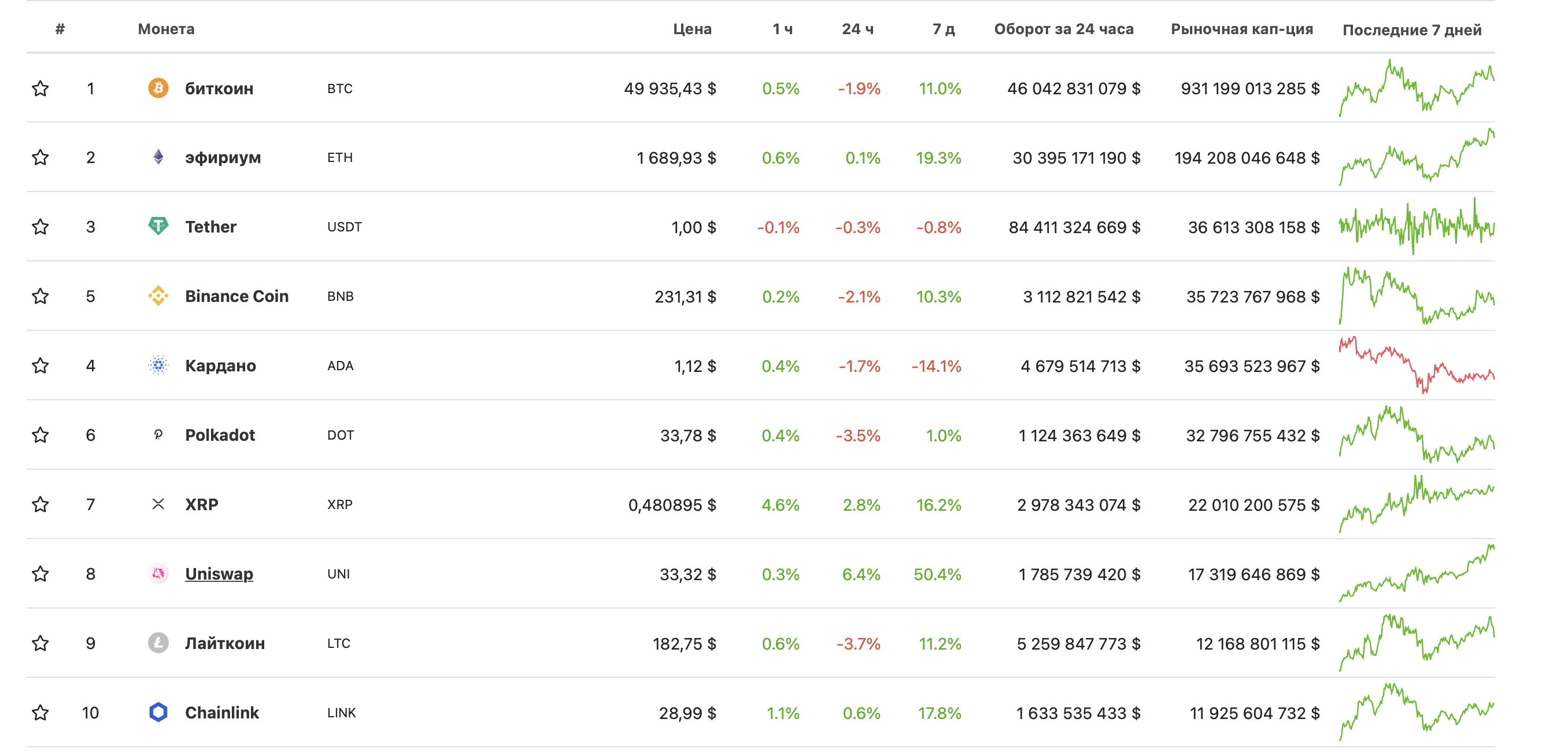Open the биткоин 7-day sparkline chart
This screenshot has width=1568, height=752.
[x=1417, y=88]
